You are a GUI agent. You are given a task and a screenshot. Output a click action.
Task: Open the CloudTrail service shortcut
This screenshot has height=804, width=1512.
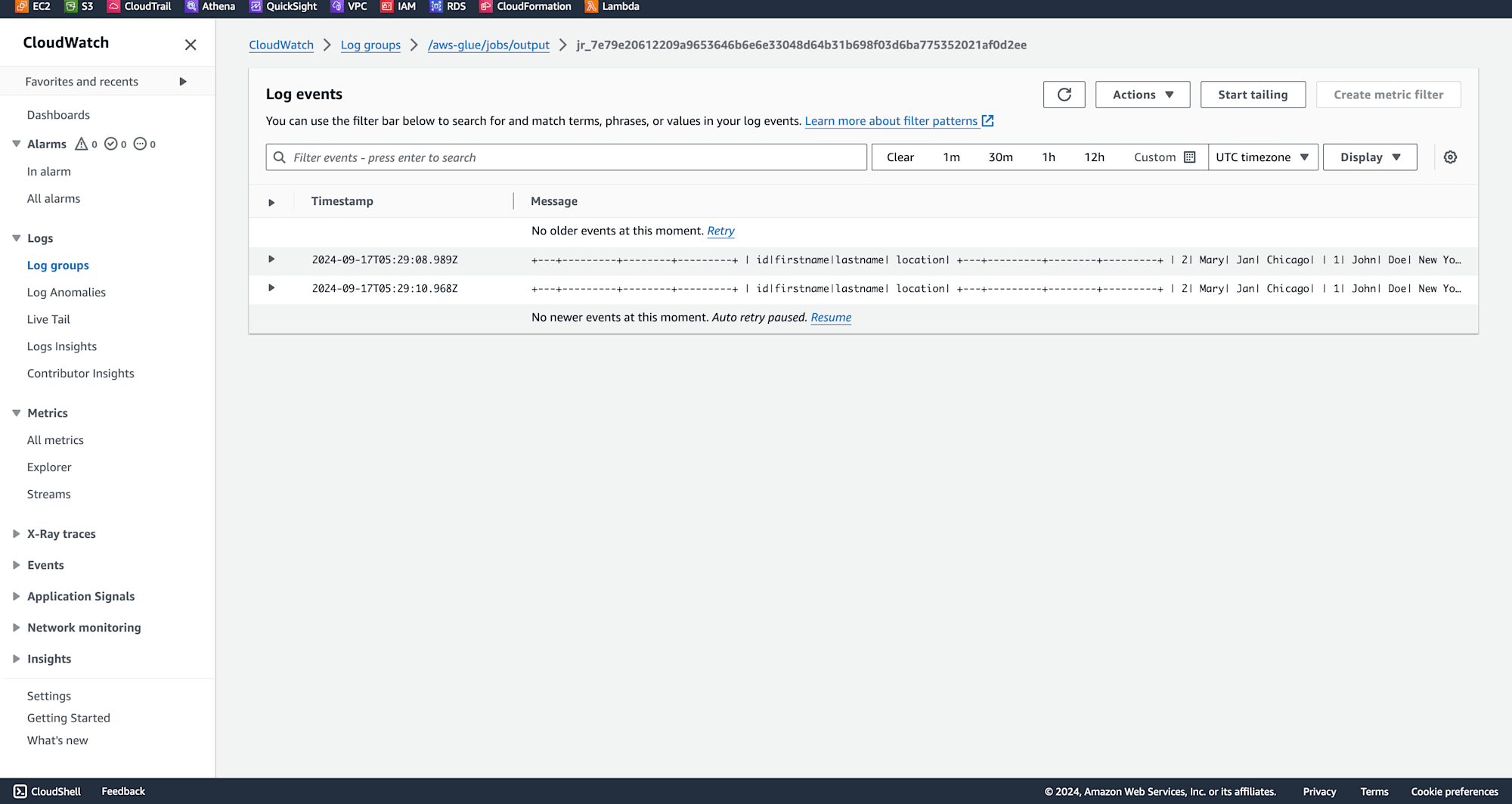click(139, 6)
